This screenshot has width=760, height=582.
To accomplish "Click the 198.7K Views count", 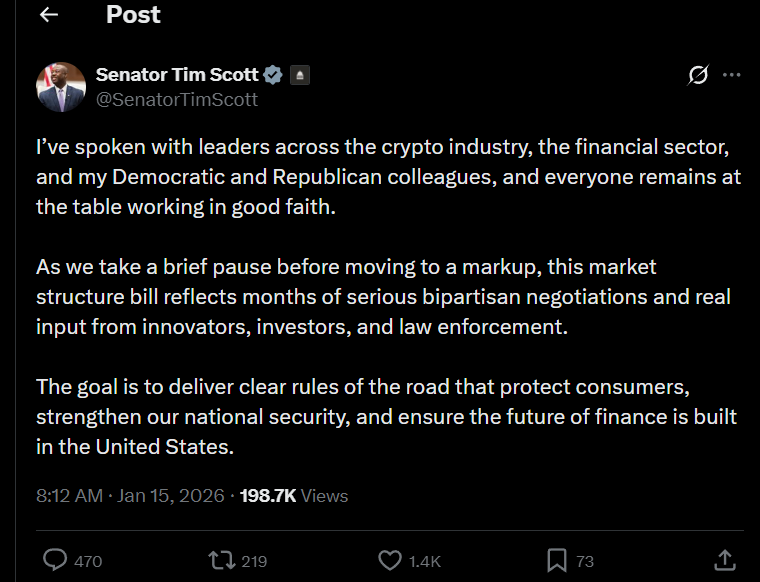I will tap(294, 495).
